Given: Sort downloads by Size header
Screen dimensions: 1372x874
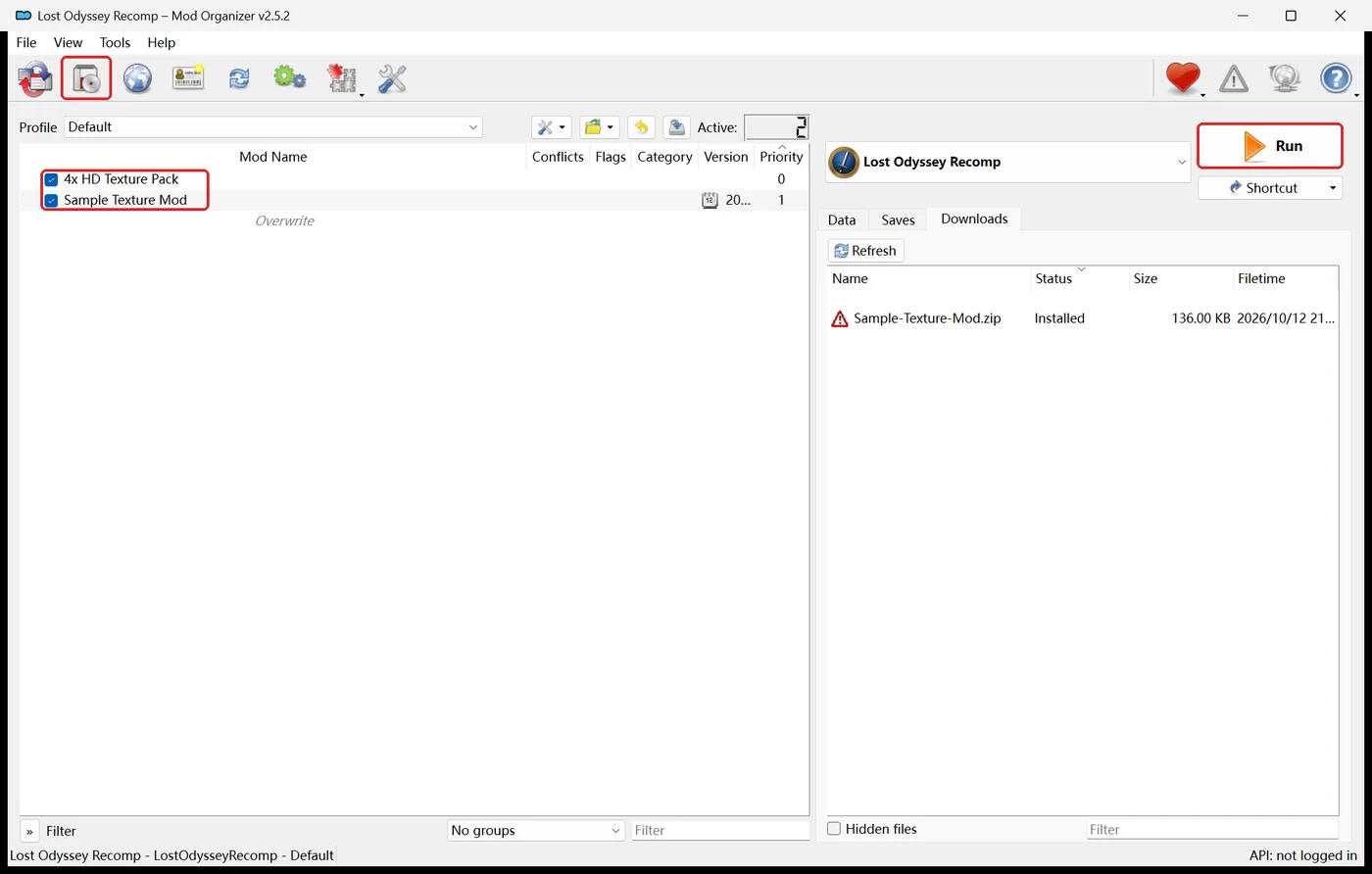Looking at the screenshot, I should 1181,279.
